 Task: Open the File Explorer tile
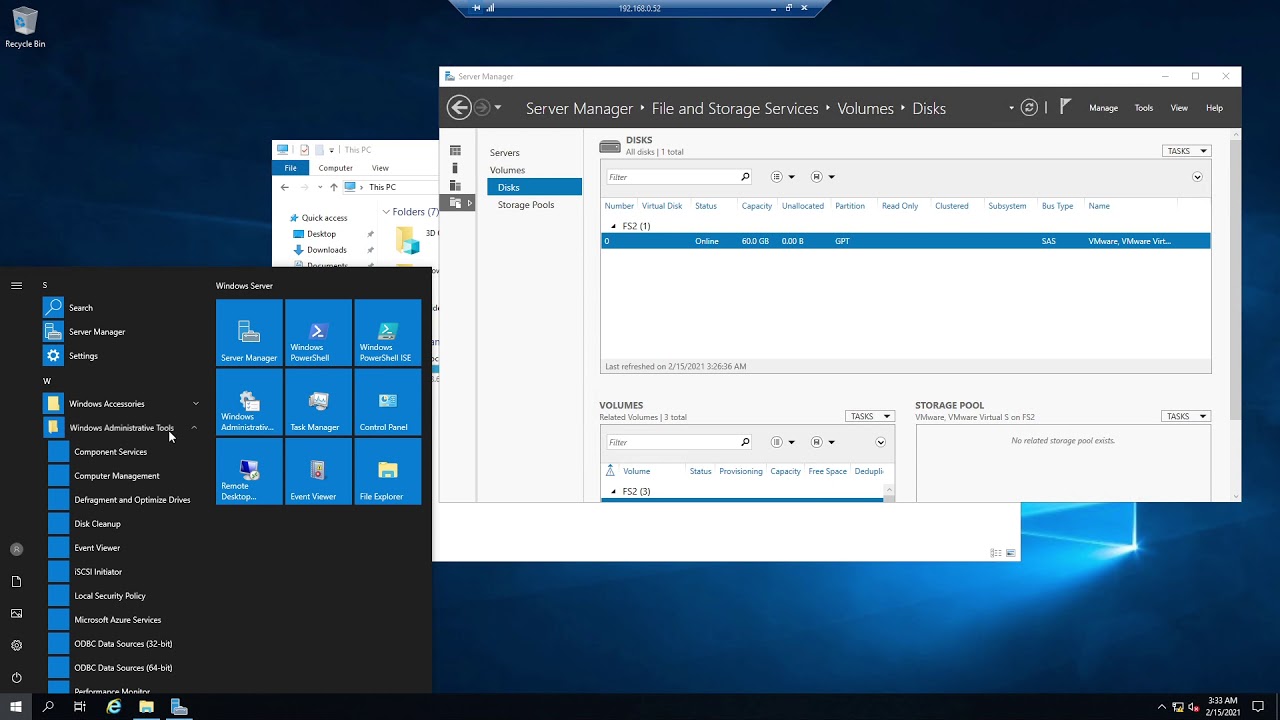click(388, 471)
